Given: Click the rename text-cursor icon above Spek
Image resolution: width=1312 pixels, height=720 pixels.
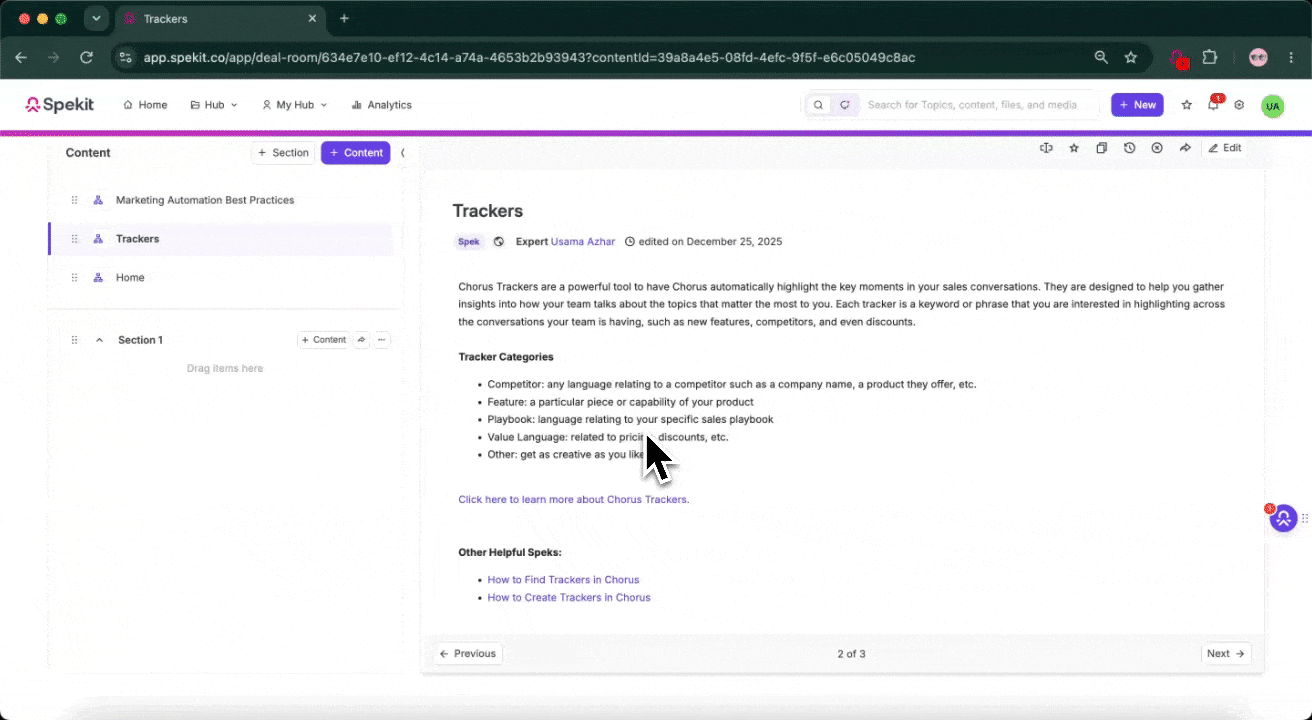Looking at the screenshot, I should pyautogui.click(x=1046, y=148).
